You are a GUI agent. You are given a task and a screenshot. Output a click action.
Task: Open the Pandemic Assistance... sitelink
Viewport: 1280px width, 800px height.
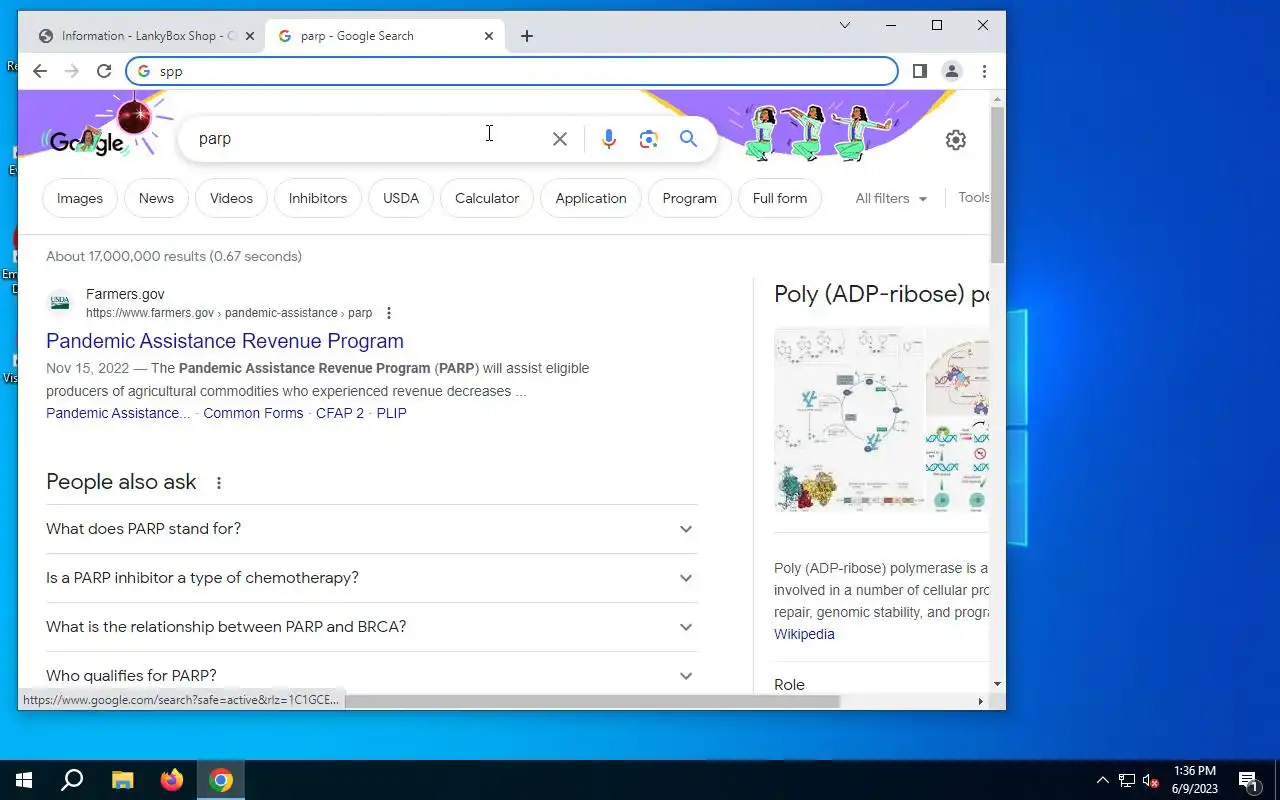click(x=118, y=413)
